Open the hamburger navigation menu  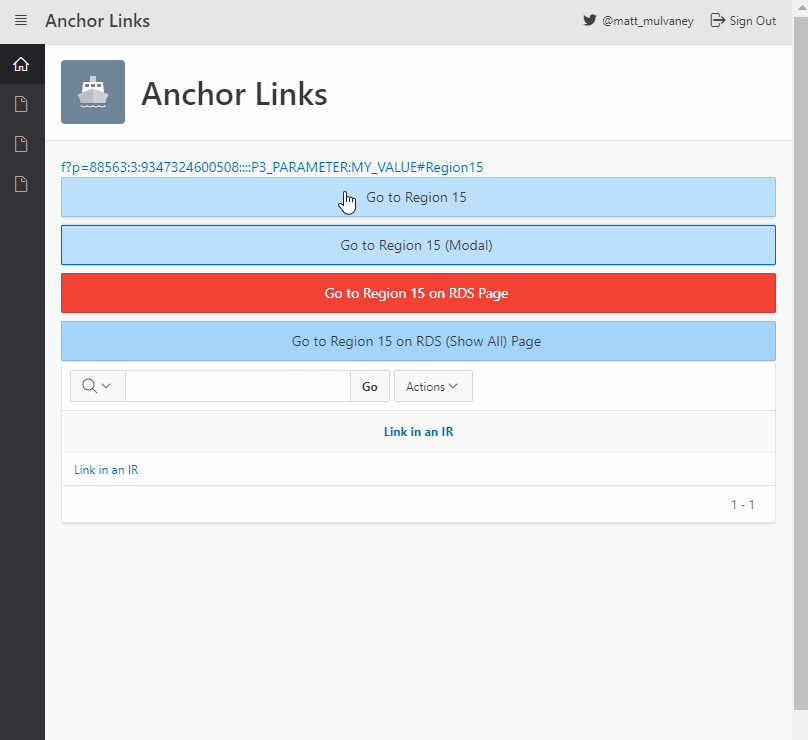coord(21,21)
